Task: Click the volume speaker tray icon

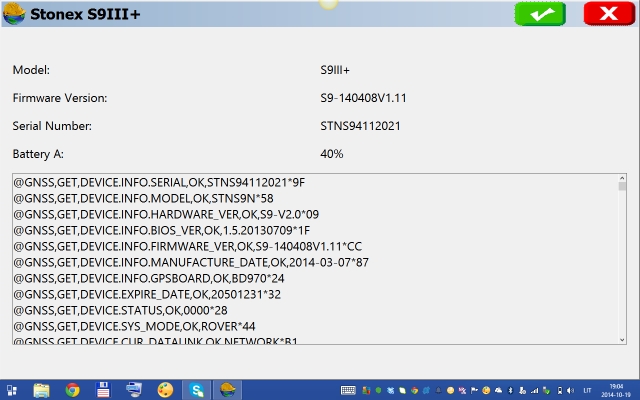Action: coord(570,390)
